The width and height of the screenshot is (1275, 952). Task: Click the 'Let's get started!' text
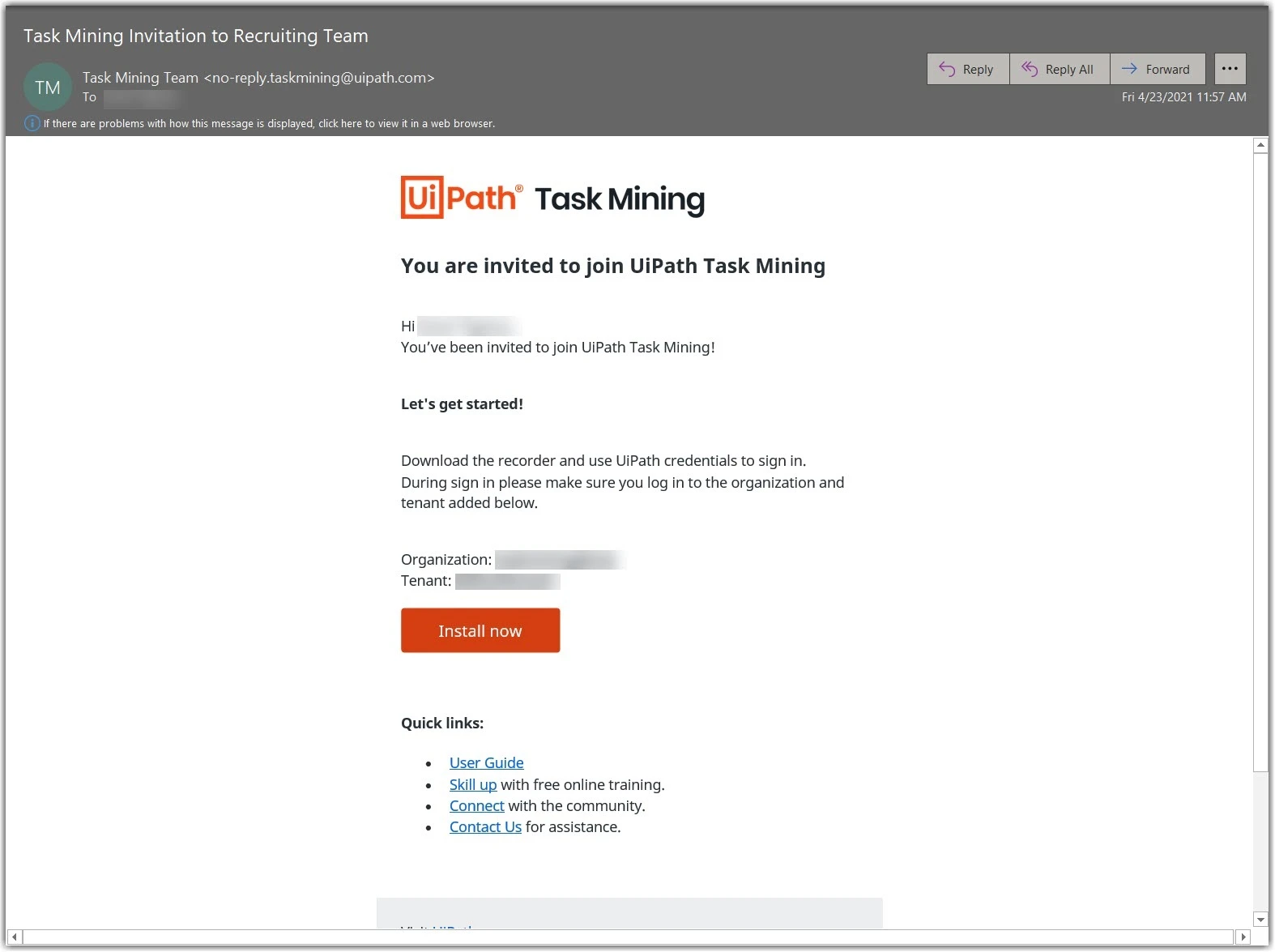pyautogui.click(x=462, y=403)
